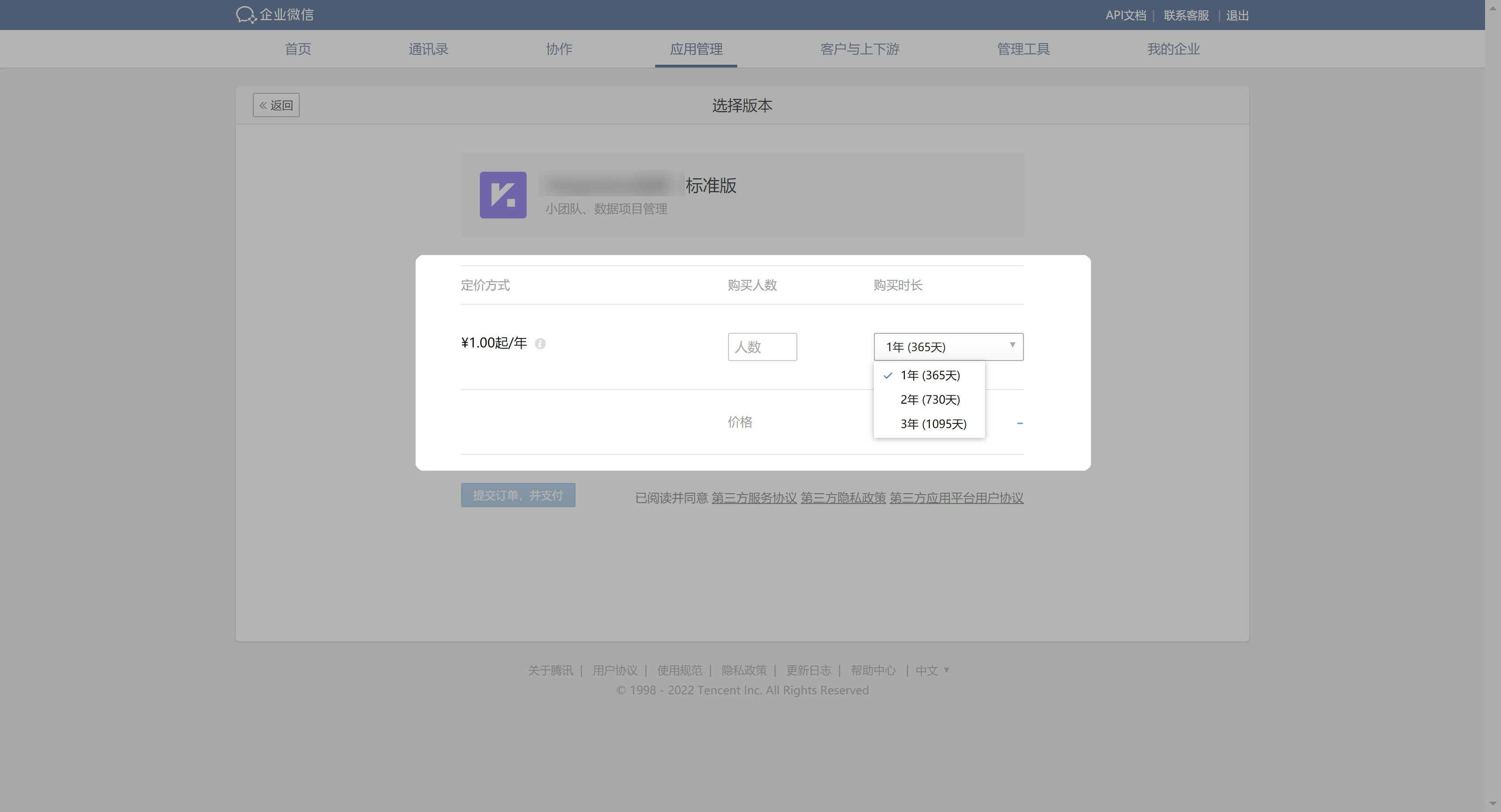The height and width of the screenshot is (812, 1501).
Task: Open the 客户与上下游 tab
Action: [x=859, y=49]
